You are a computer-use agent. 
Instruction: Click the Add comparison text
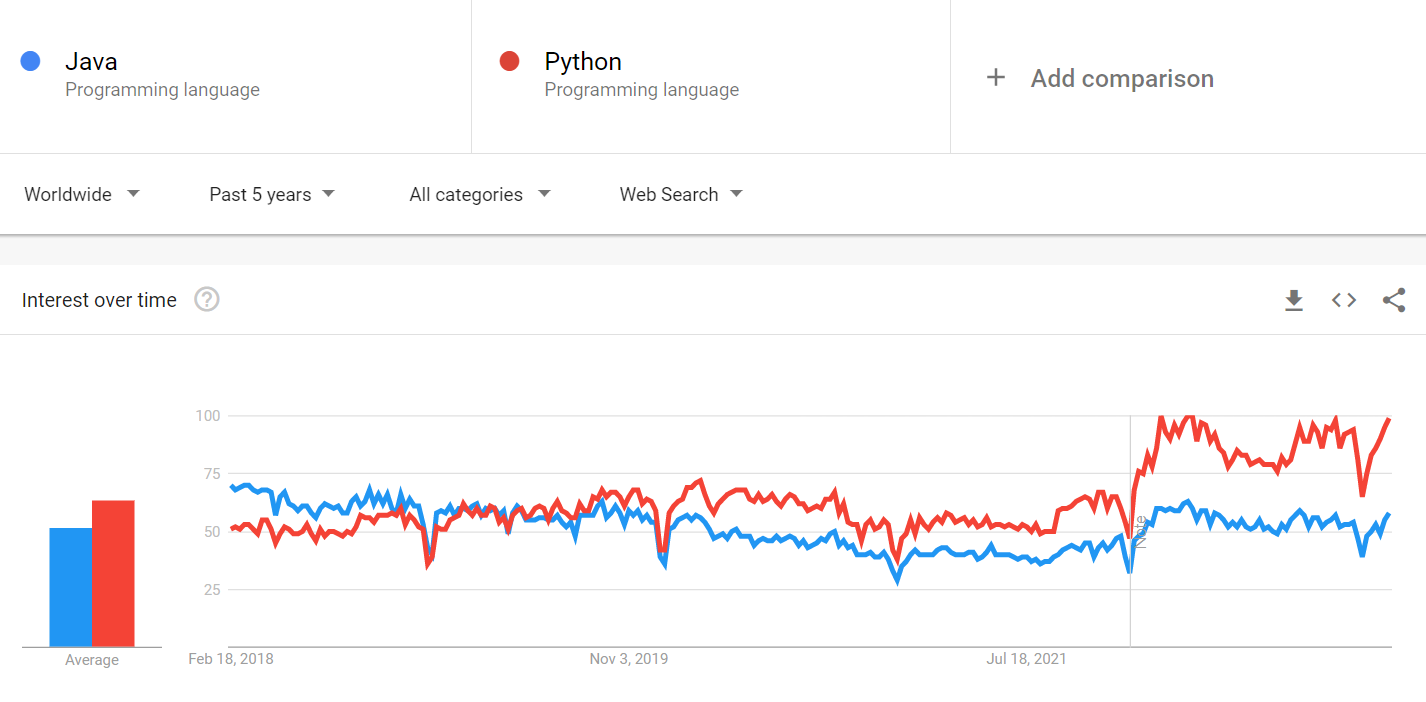tap(1121, 78)
